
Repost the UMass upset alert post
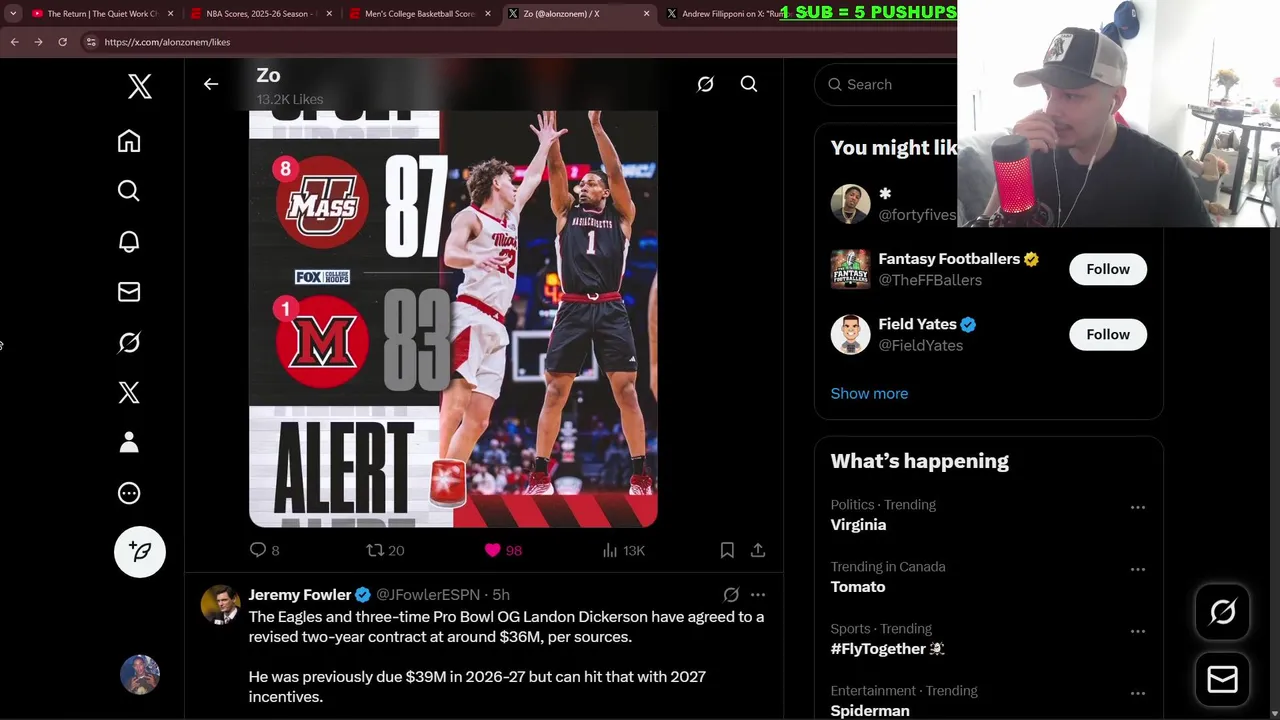click(385, 550)
